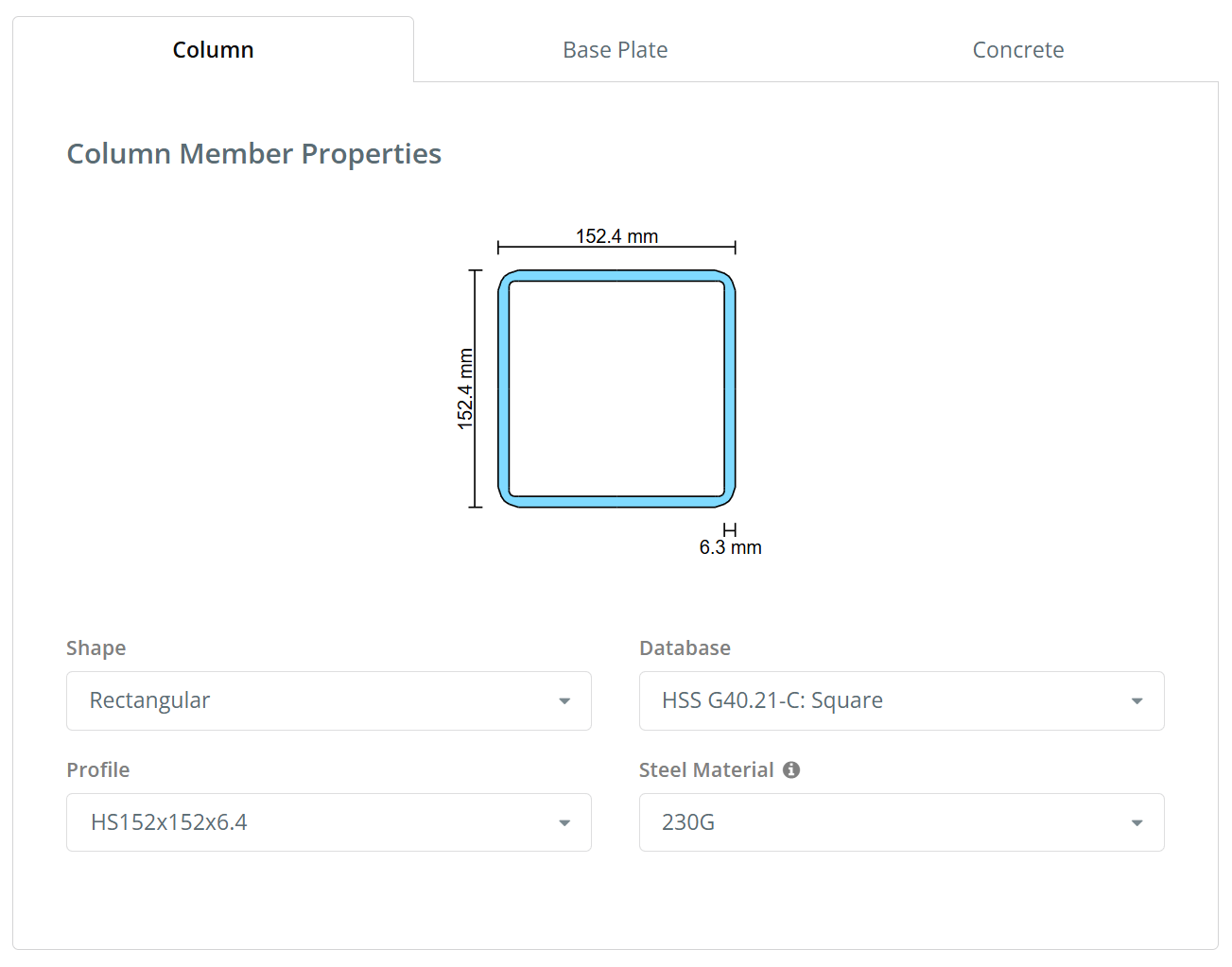Click the Steel Material dropdown chevron
This screenshot has width=1232, height=967.
click(1137, 822)
